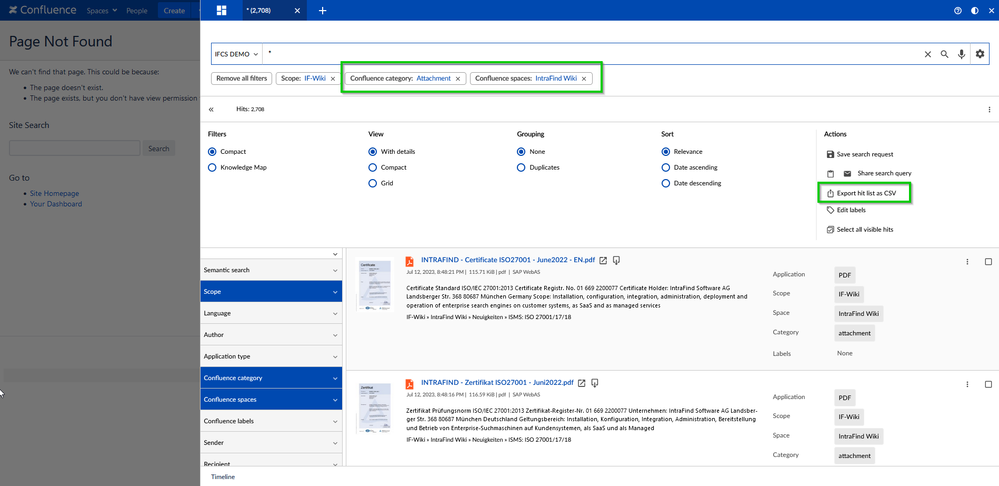Collapse the filter panel with double-chevron
Image resolution: width=999 pixels, height=486 pixels.
(x=211, y=109)
